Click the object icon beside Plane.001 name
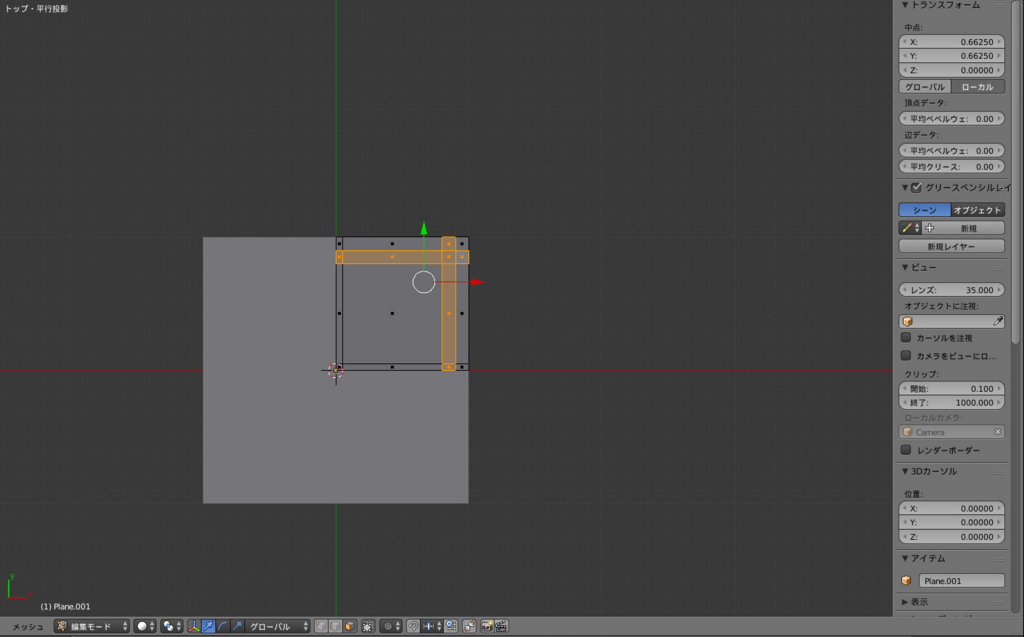This screenshot has height=637, width=1024. [x=906, y=581]
